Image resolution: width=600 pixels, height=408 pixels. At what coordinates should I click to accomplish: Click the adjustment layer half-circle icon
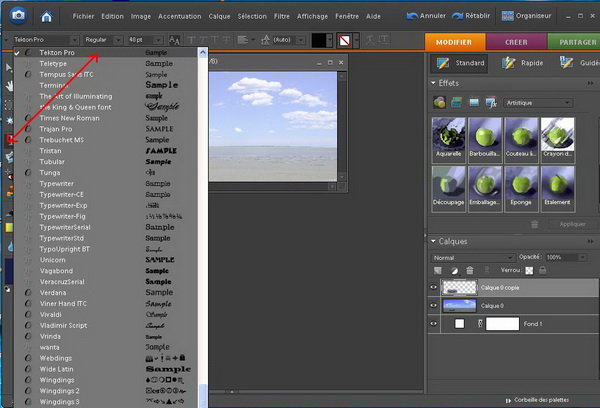click(x=454, y=271)
